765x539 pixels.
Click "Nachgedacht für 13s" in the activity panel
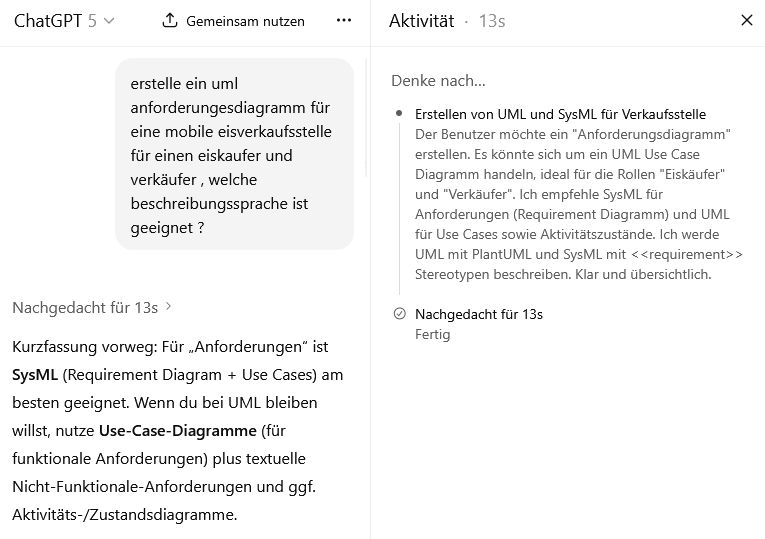(478, 314)
